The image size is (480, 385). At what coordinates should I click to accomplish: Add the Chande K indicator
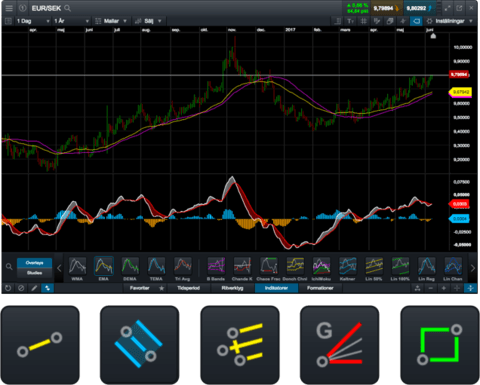click(242, 269)
